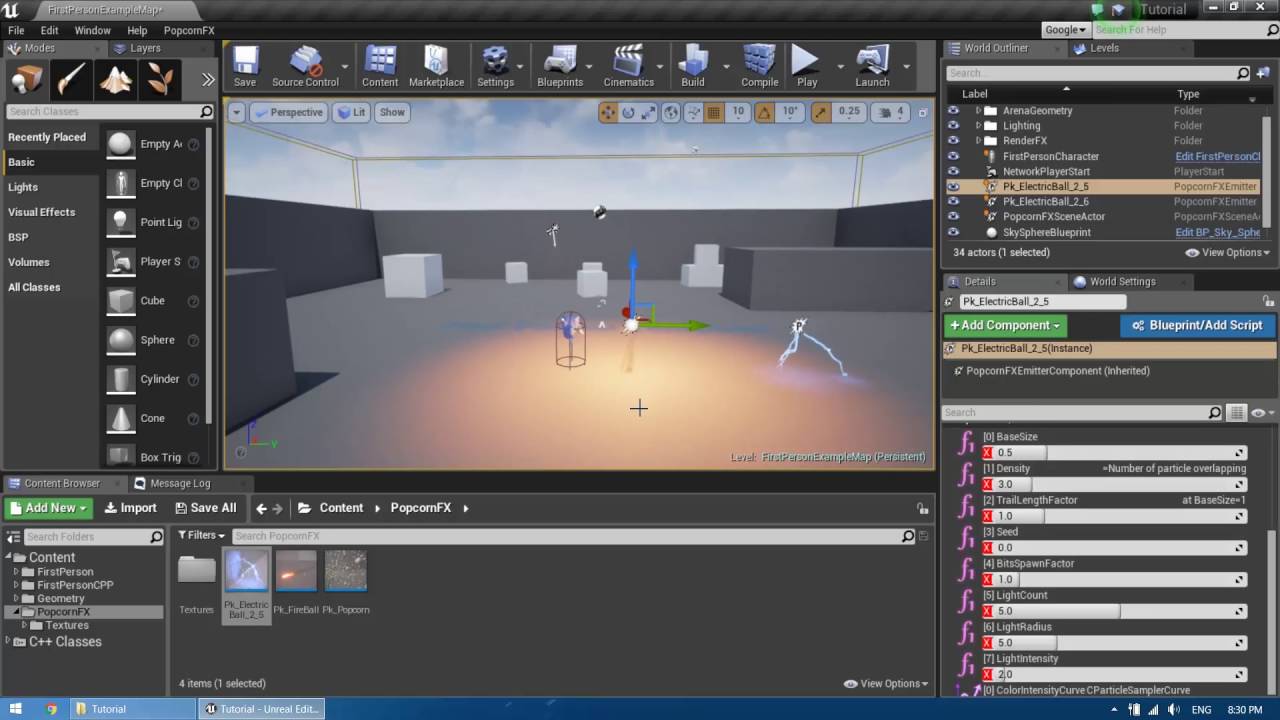The width and height of the screenshot is (1280, 720).
Task: Open the Window menu
Action: tap(92, 30)
